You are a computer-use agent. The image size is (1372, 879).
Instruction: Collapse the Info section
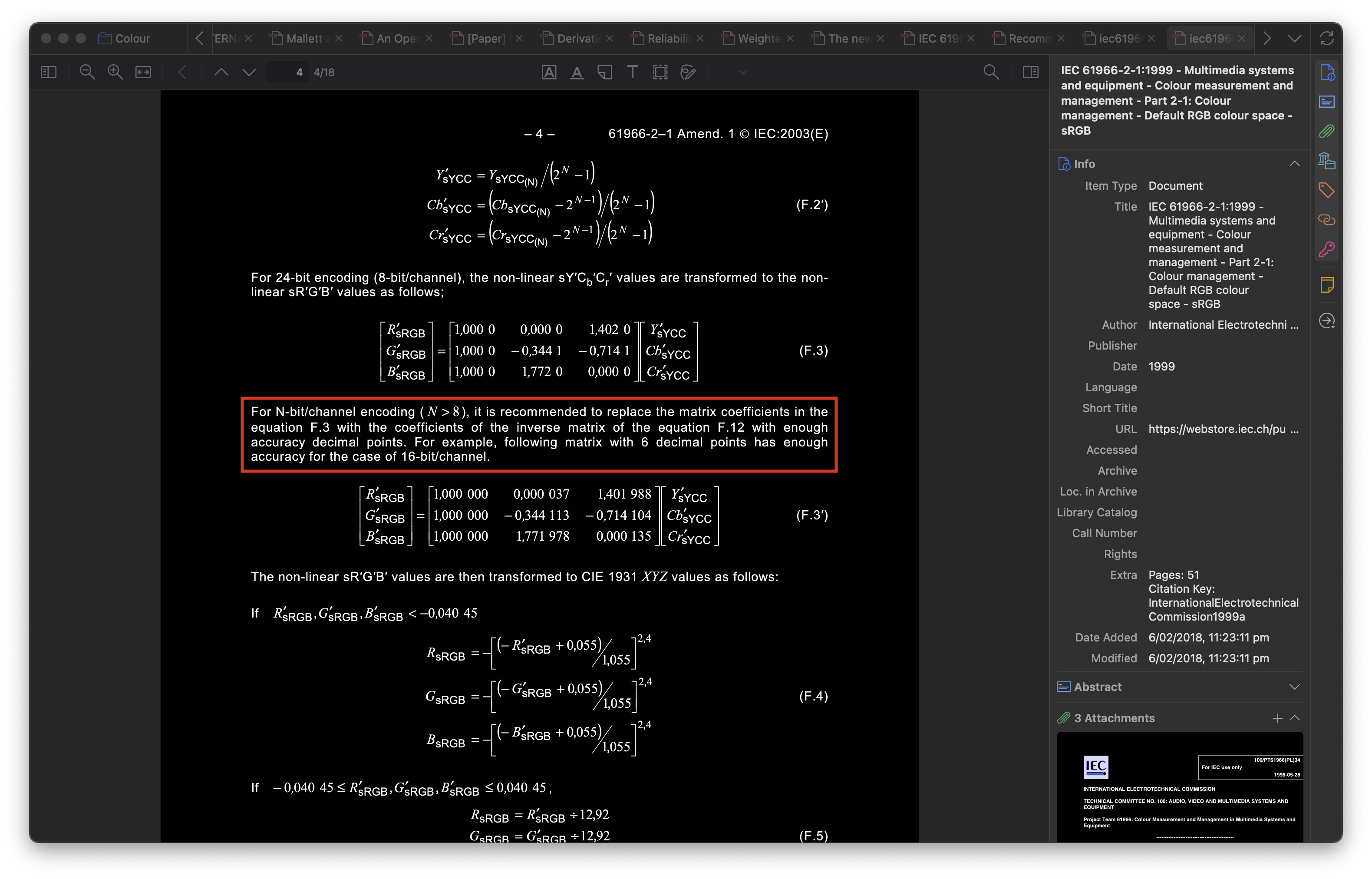click(1294, 164)
